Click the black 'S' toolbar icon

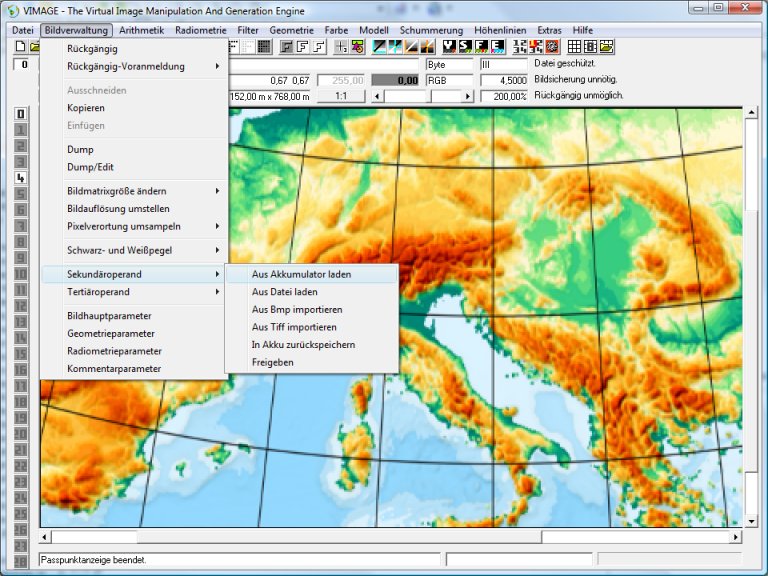(x=466, y=47)
